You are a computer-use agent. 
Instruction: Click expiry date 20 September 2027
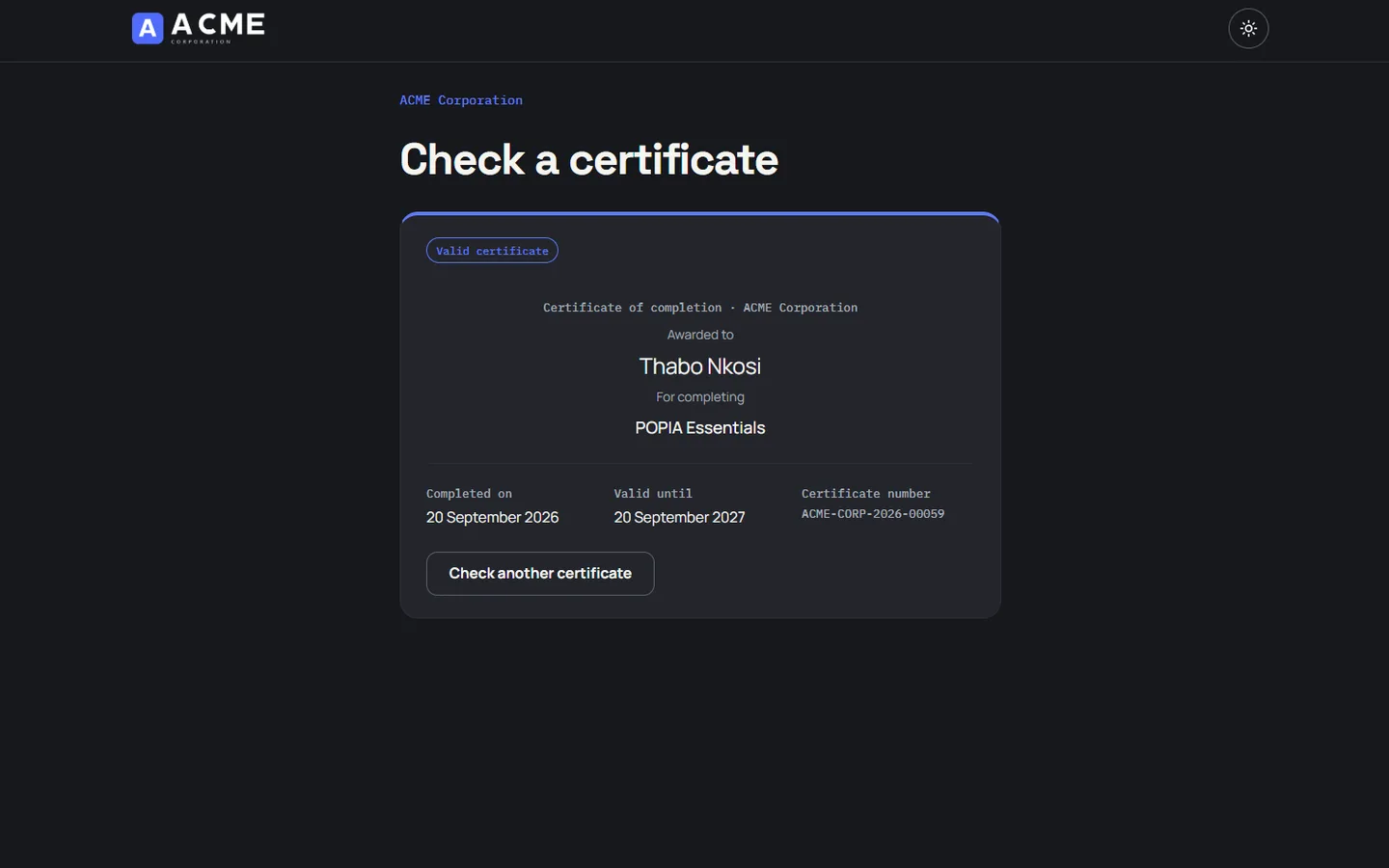click(680, 518)
